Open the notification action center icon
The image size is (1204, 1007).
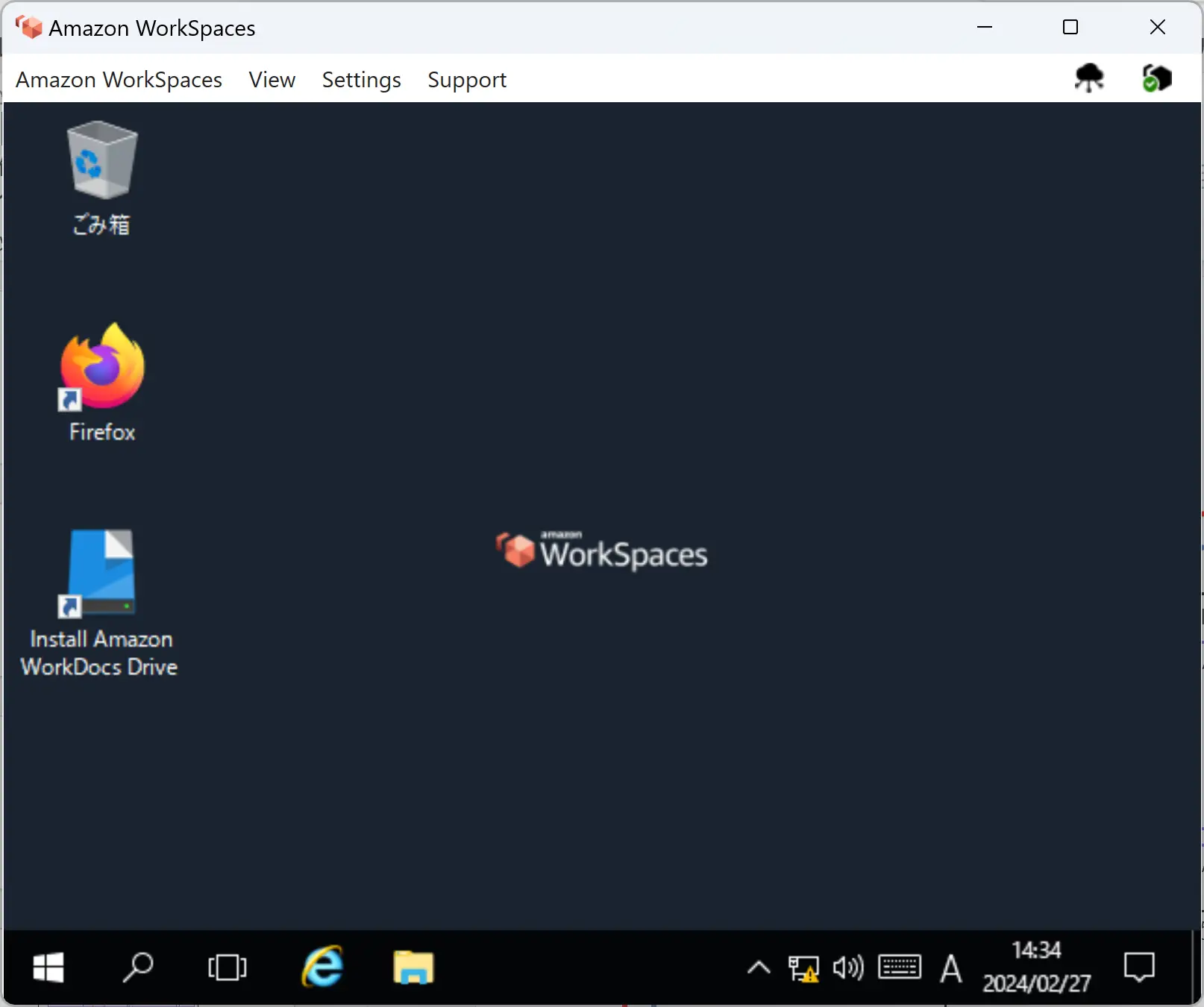click(1139, 968)
